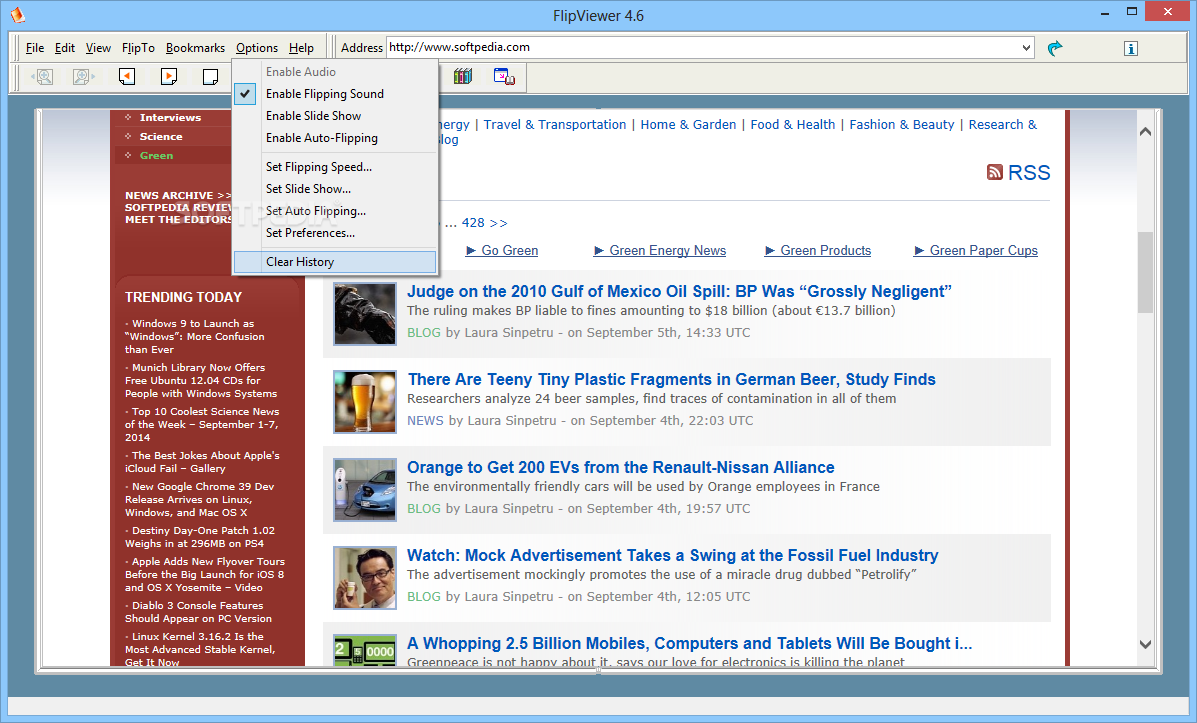Click Green Energy News ad link

[x=660, y=250]
